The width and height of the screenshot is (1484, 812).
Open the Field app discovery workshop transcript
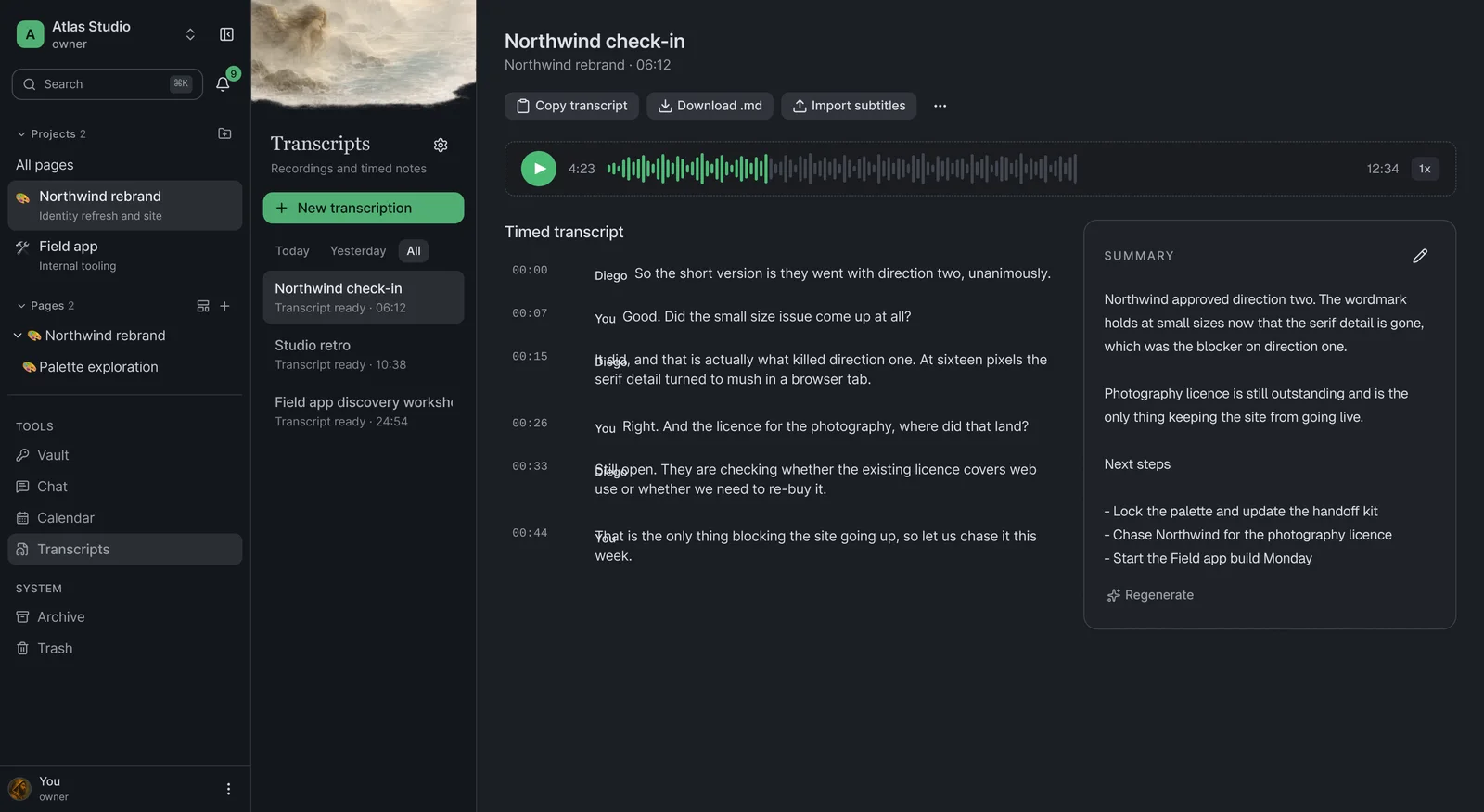[x=364, y=411]
